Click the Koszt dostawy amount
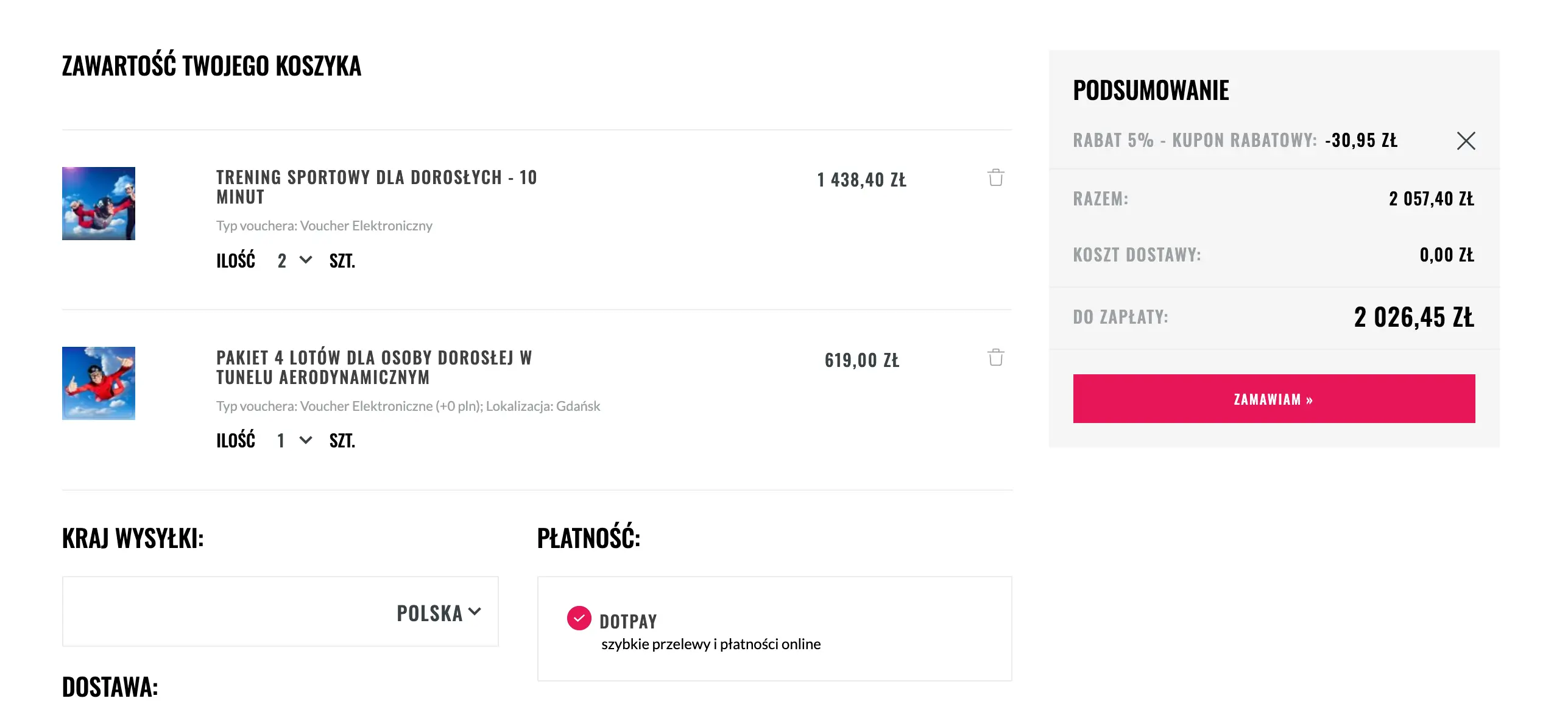This screenshot has width=1568, height=701. 1446,255
